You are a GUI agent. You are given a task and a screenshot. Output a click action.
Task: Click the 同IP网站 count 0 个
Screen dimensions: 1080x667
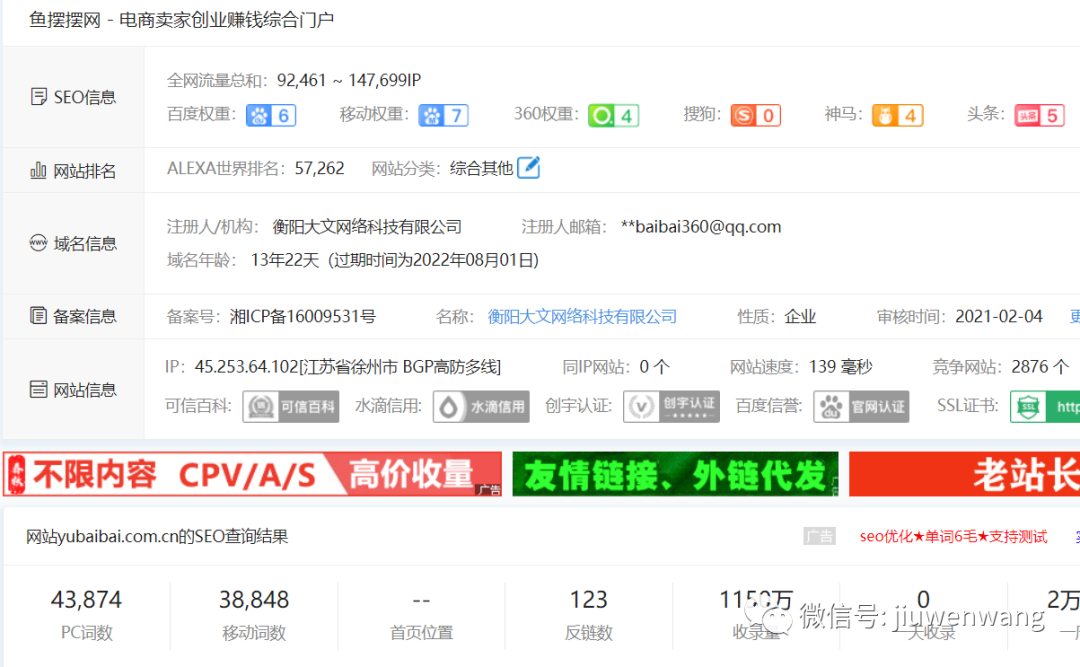point(654,367)
